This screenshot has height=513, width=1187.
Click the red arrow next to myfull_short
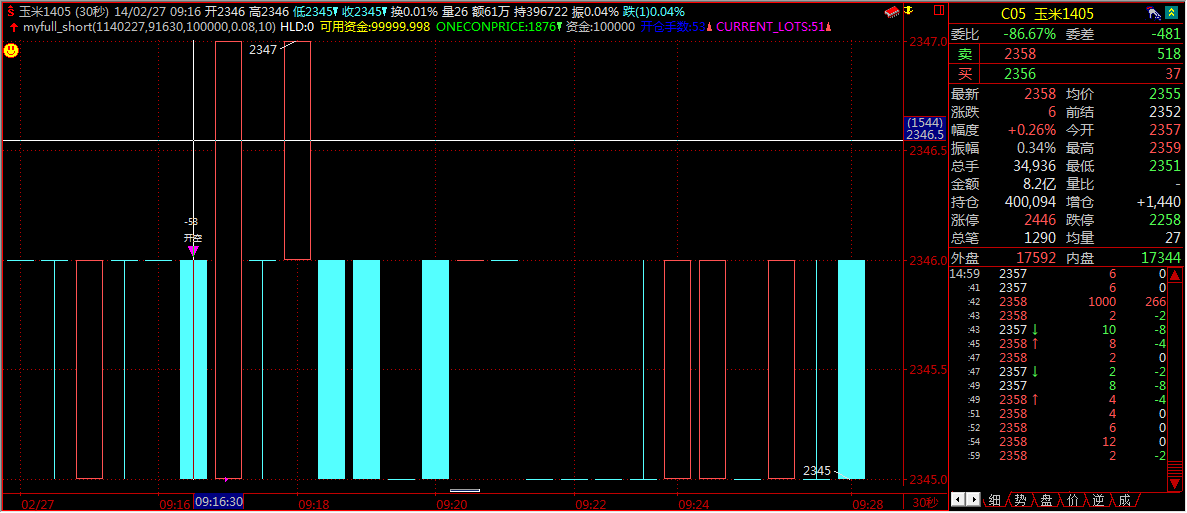(x=12, y=27)
